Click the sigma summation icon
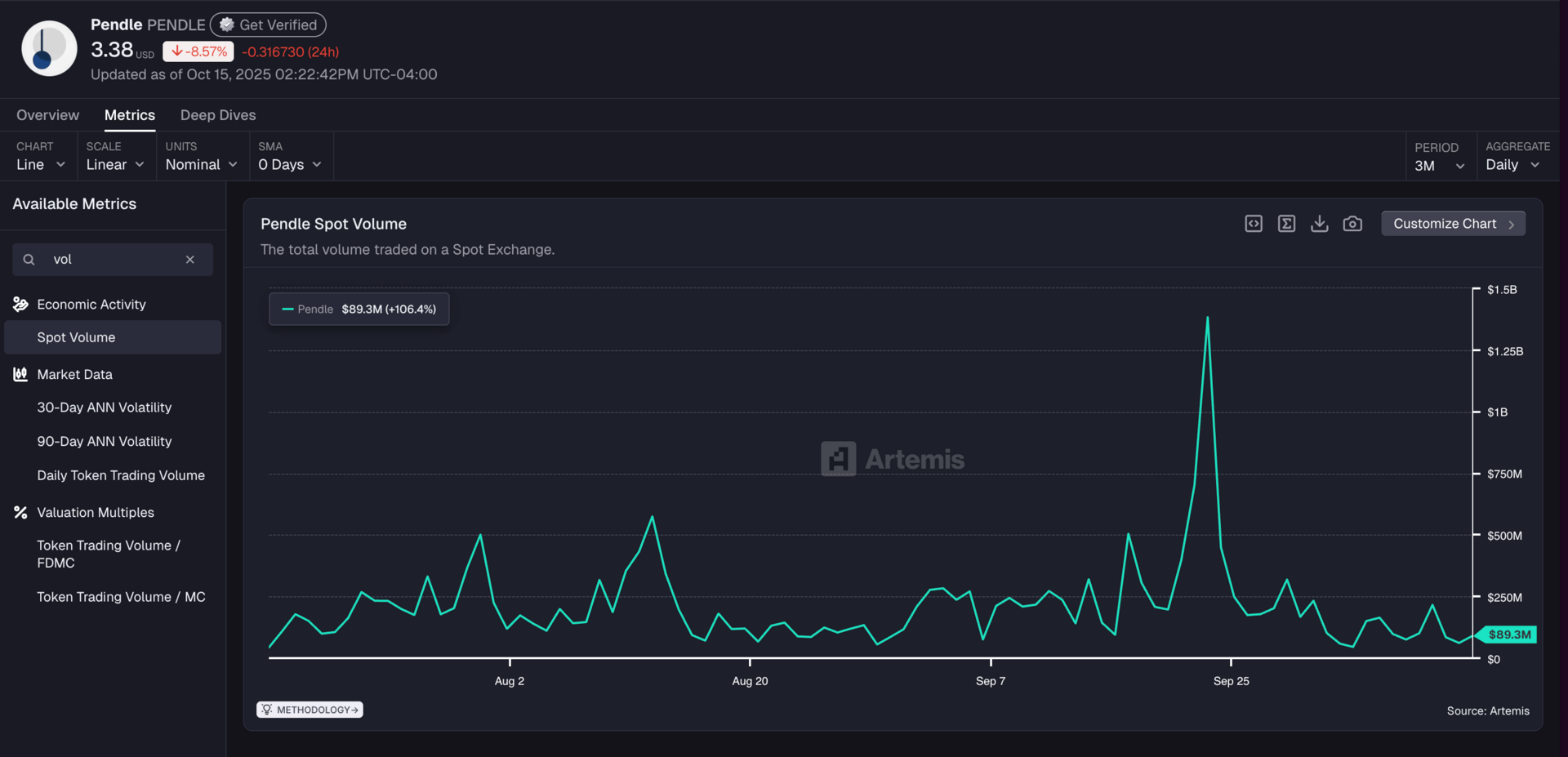Viewport: 1568px width, 757px height. click(x=1286, y=224)
